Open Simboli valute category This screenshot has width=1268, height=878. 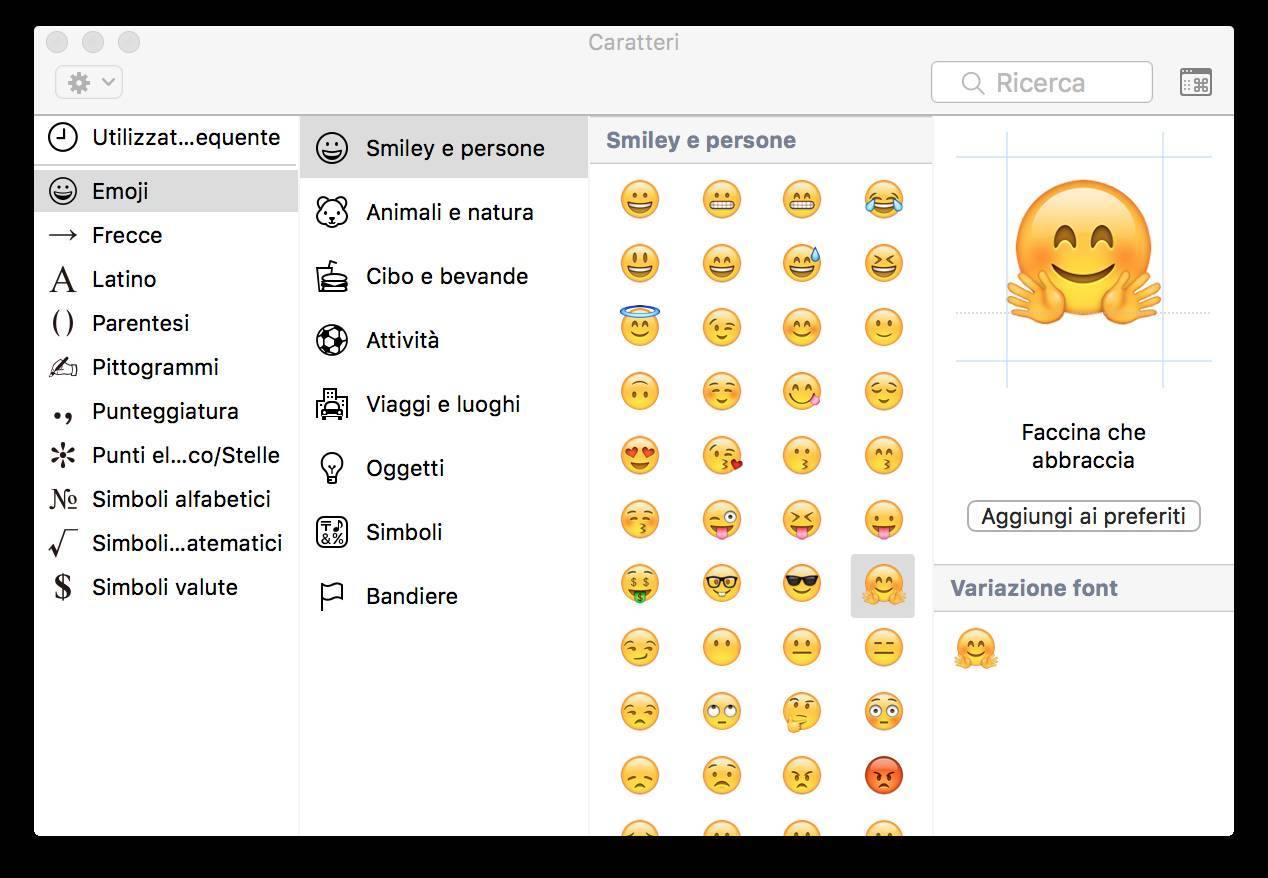pyautogui.click(x=166, y=587)
